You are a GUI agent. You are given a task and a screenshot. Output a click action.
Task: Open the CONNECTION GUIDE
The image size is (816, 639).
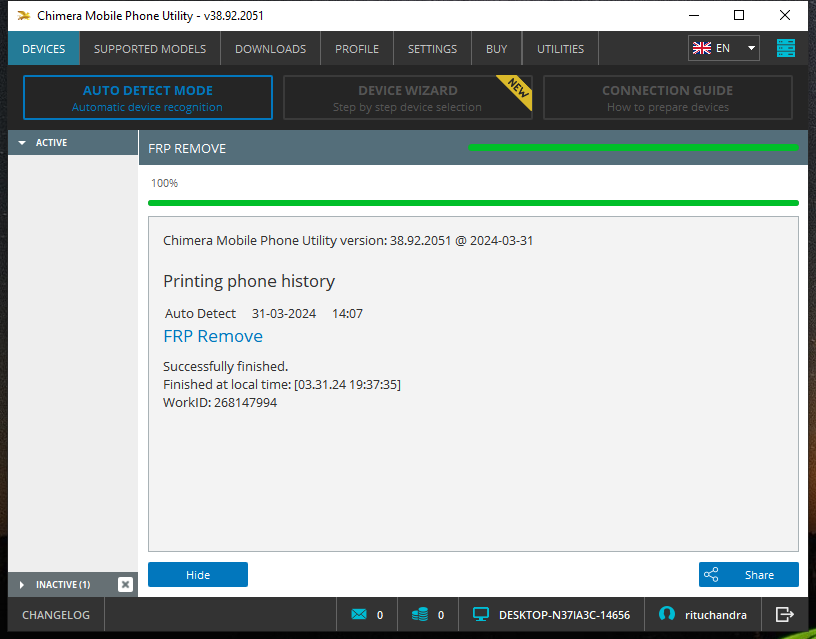[668, 97]
